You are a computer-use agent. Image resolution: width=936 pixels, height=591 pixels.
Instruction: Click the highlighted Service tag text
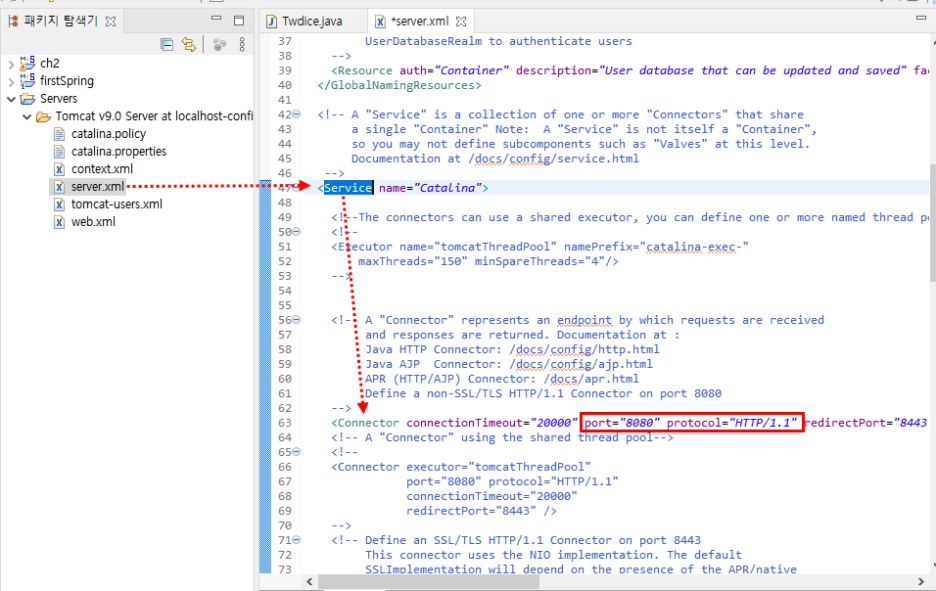[x=348, y=188]
